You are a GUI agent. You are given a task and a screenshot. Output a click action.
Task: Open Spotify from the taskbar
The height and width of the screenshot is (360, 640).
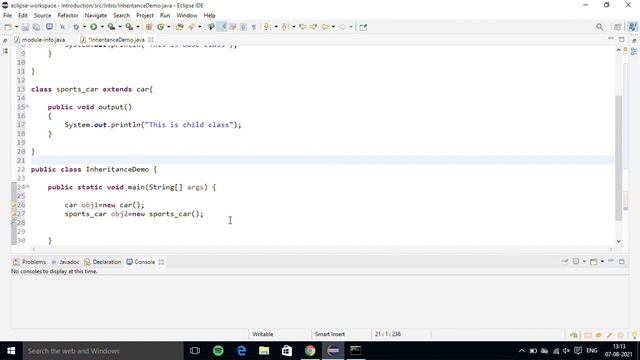(x=218, y=351)
